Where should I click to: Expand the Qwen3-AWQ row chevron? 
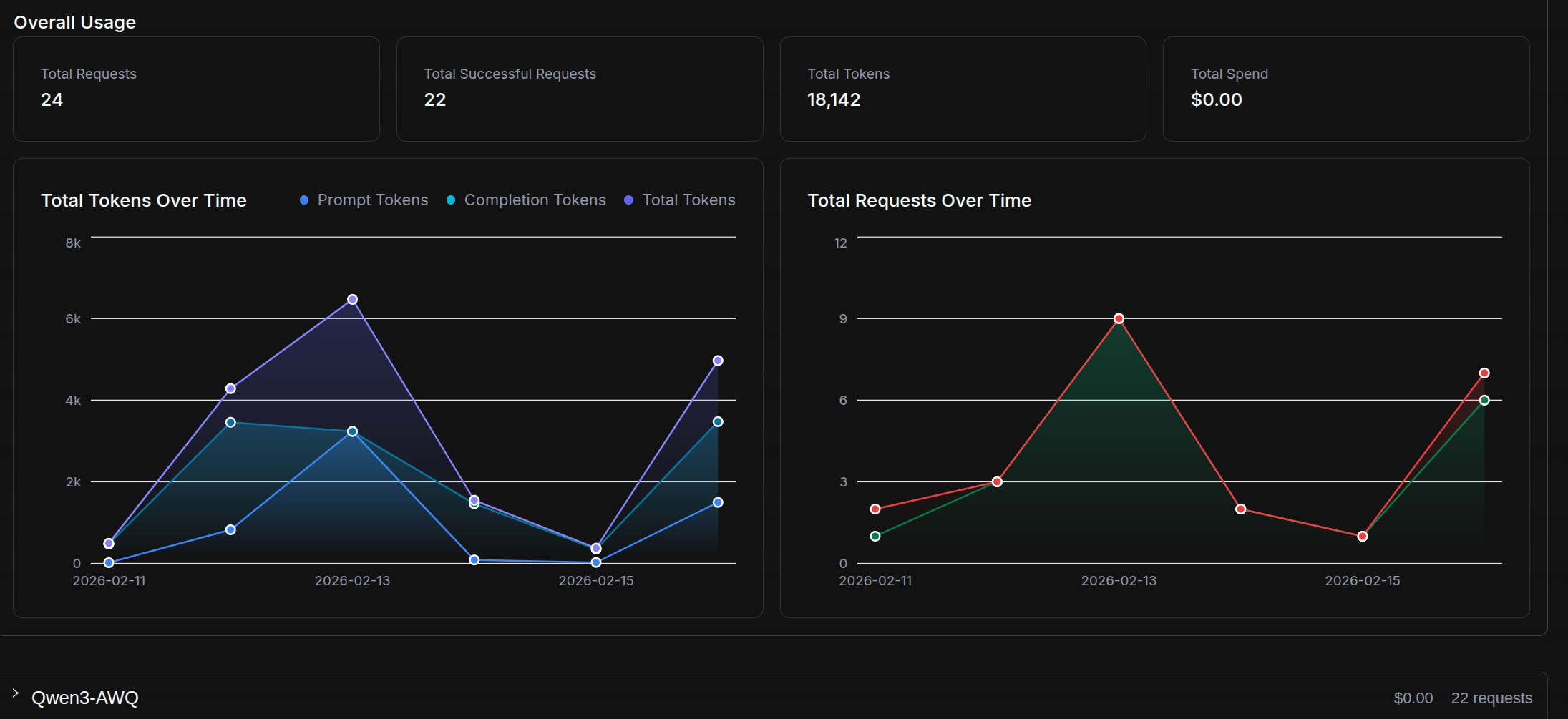pyautogui.click(x=15, y=693)
